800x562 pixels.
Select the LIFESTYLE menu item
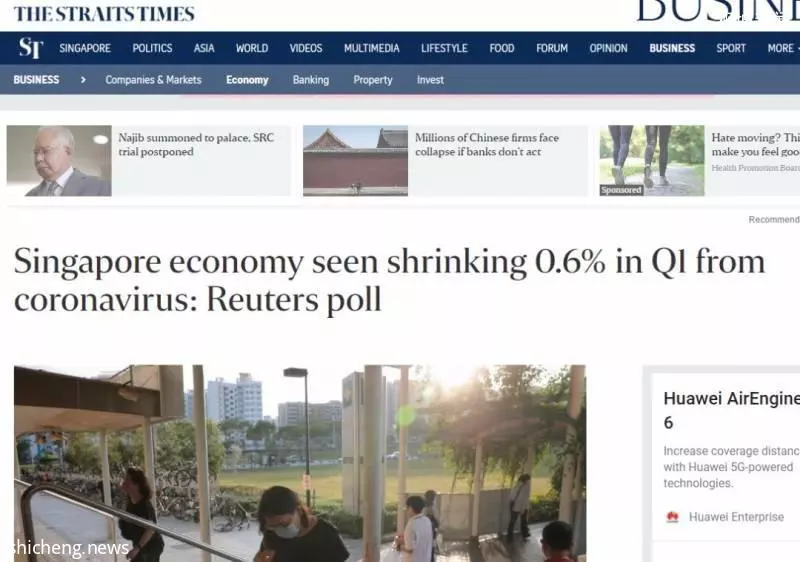click(x=444, y=48)
